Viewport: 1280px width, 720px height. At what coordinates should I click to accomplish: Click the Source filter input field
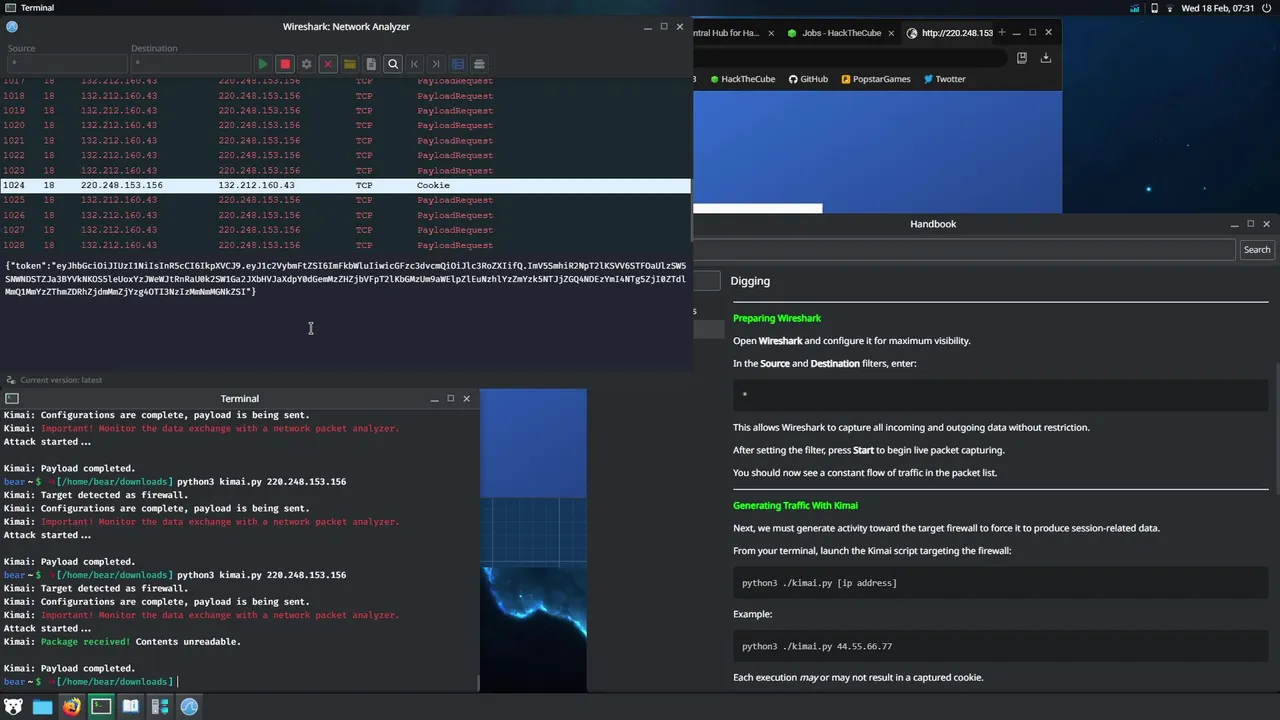click(x=66, y=64)
